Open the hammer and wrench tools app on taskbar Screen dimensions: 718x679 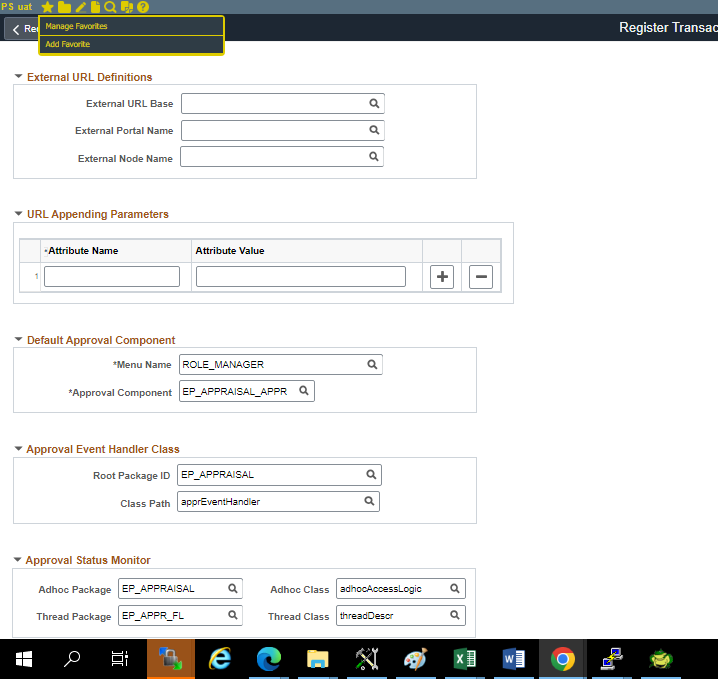[x=367, y=659]
